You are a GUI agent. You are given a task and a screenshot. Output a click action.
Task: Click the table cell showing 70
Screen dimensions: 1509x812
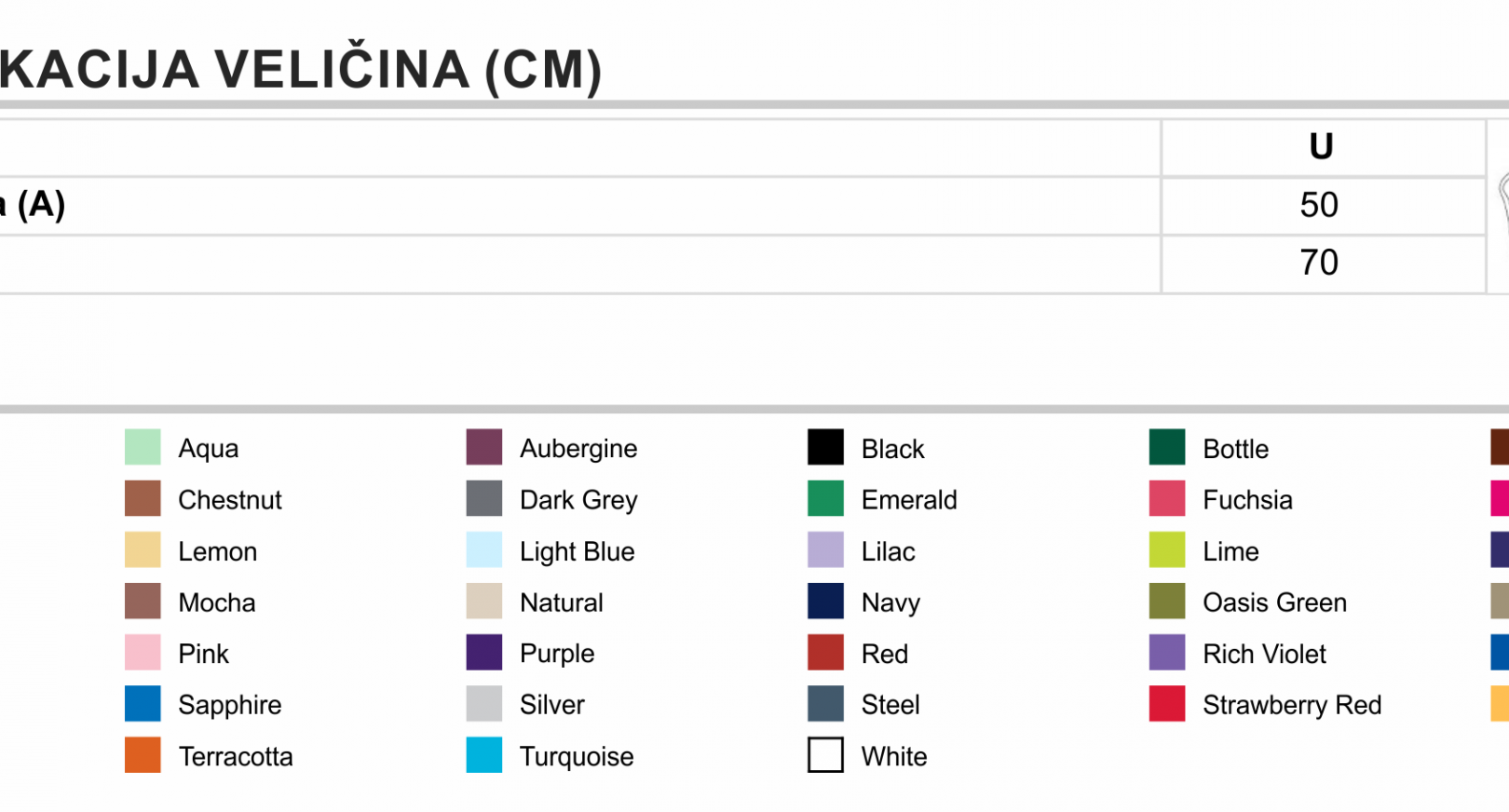pyautogui.click(x=1323, y=264)
